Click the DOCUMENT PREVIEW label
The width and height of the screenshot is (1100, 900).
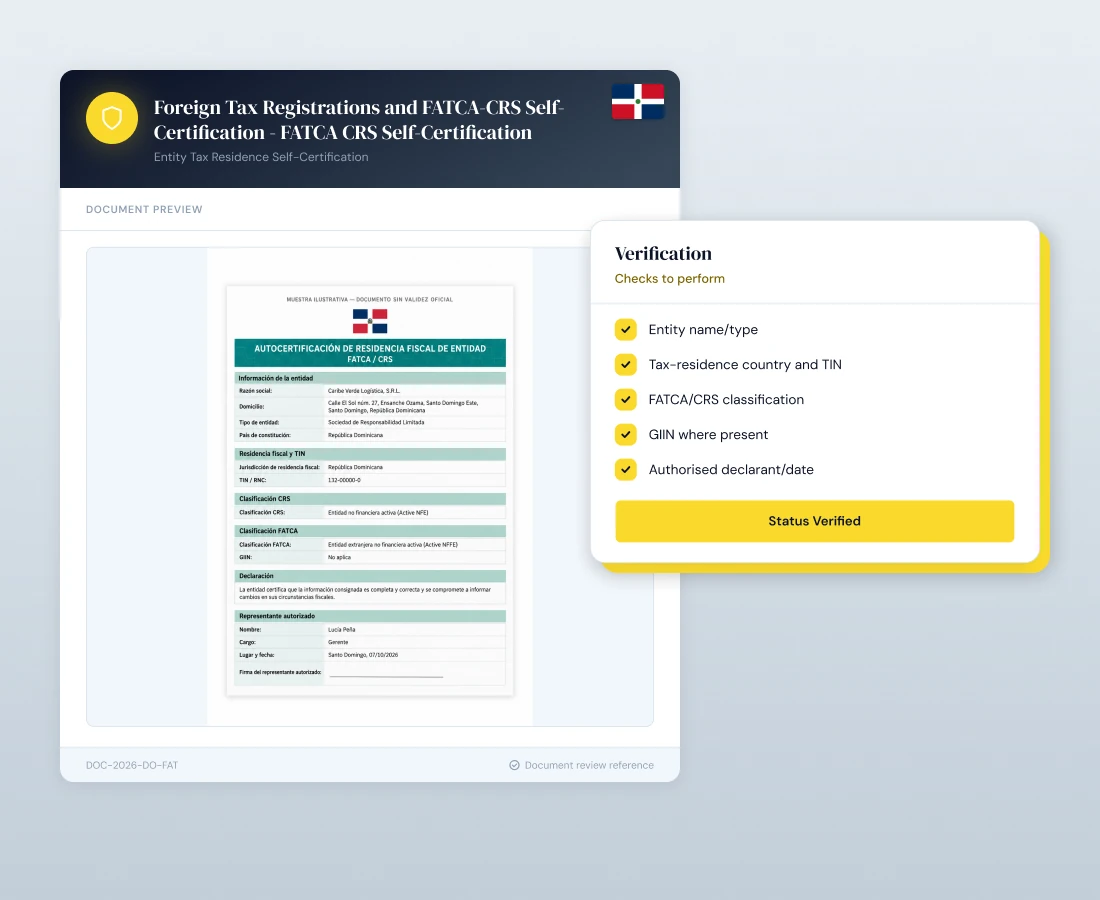tap(144, 210)
